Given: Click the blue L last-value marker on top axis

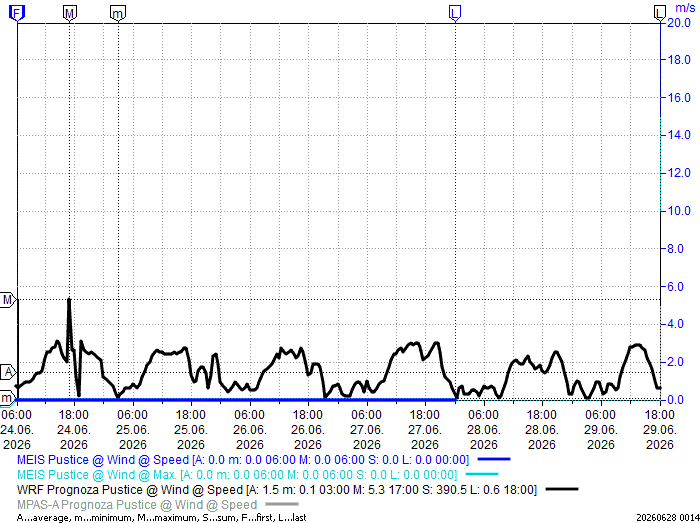Looking at the screenshot, I should 454,13.
